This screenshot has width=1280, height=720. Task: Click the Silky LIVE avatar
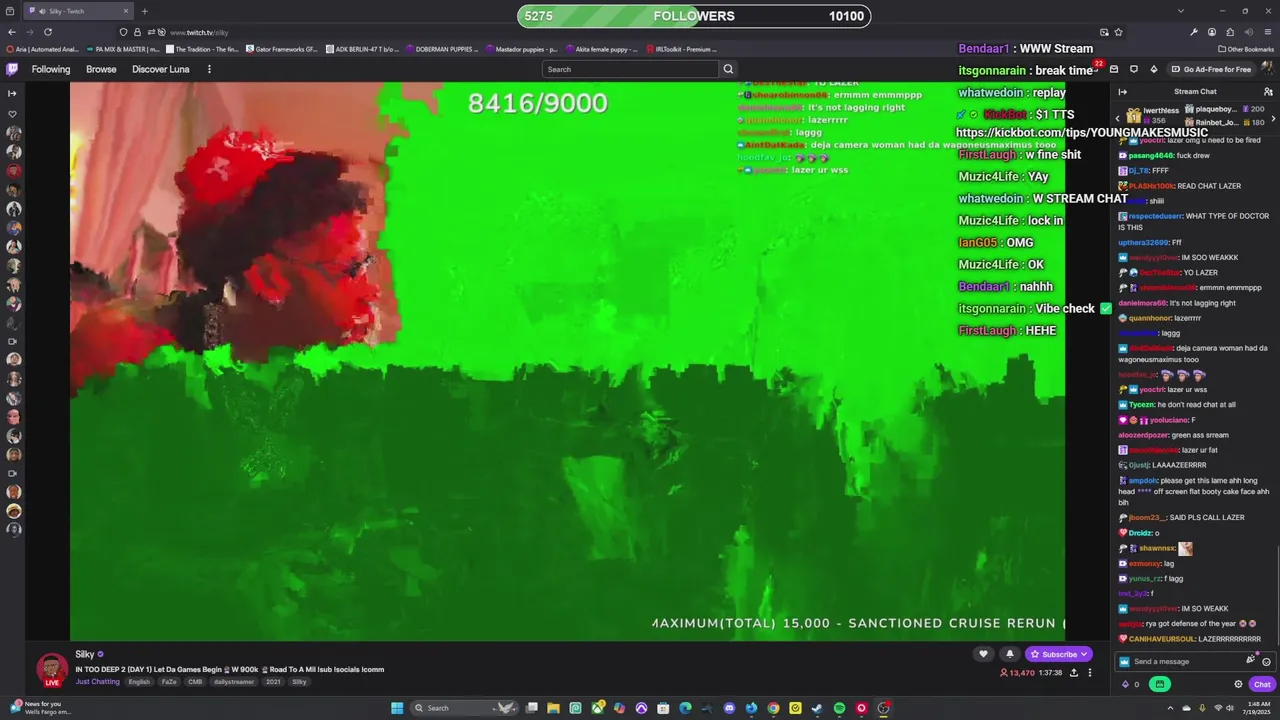[x=52, y=669]
